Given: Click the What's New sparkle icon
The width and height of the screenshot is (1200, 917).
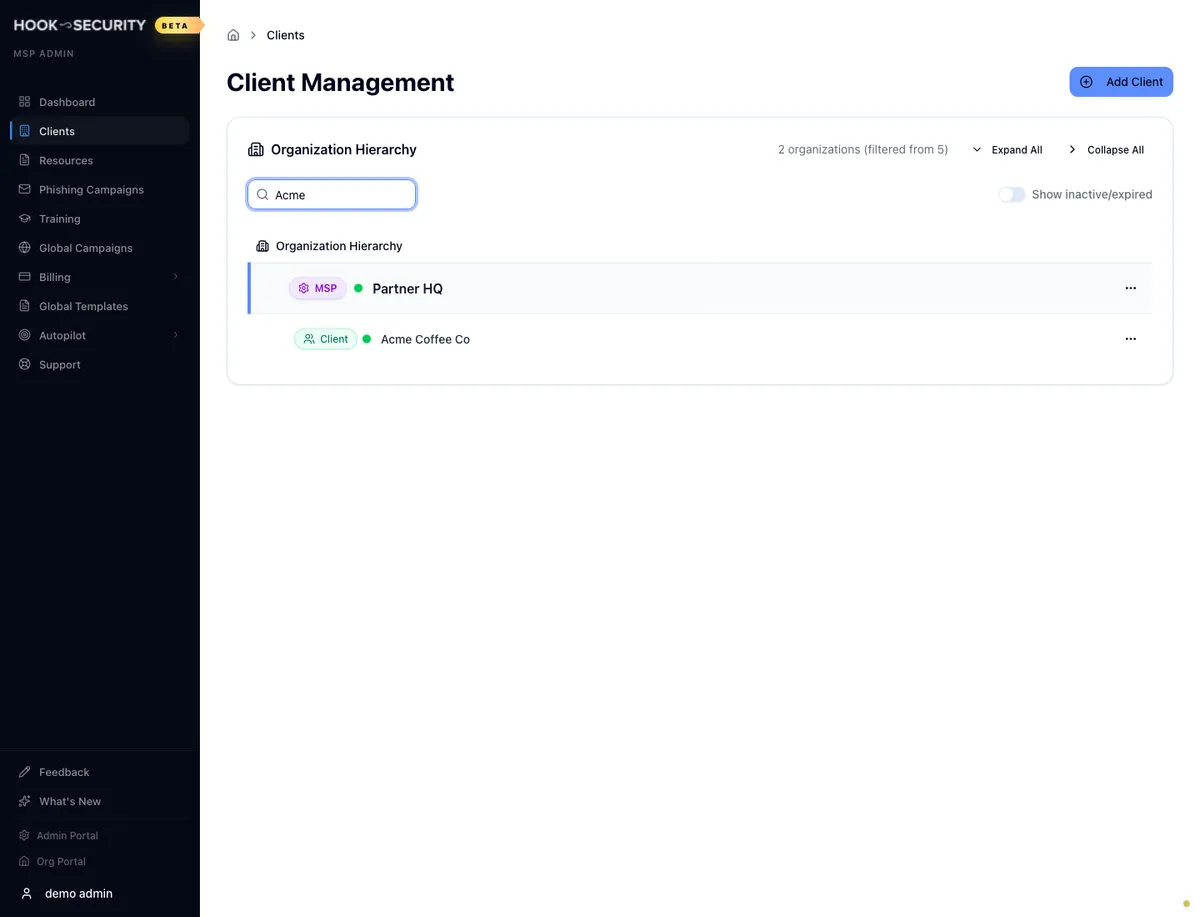Looking at the screenshot, I should tap(25, 801).
